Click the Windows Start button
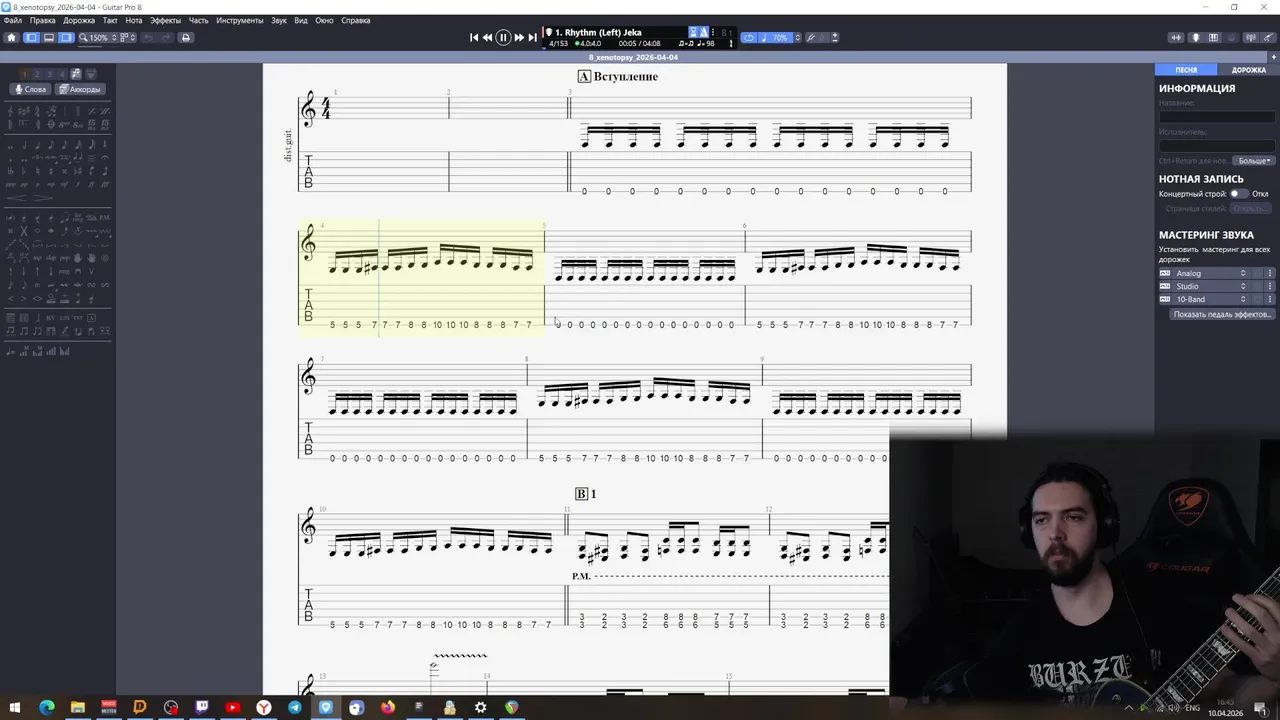This screenshot has height=720, width=1280. (x=15, y=707)
